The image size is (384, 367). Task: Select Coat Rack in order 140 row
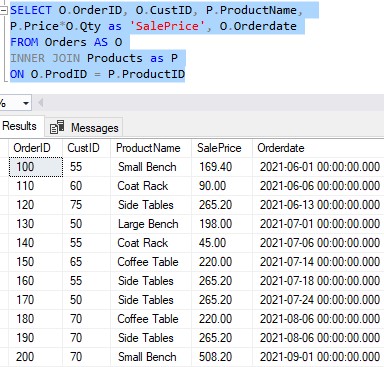click(x=151, y=243)
